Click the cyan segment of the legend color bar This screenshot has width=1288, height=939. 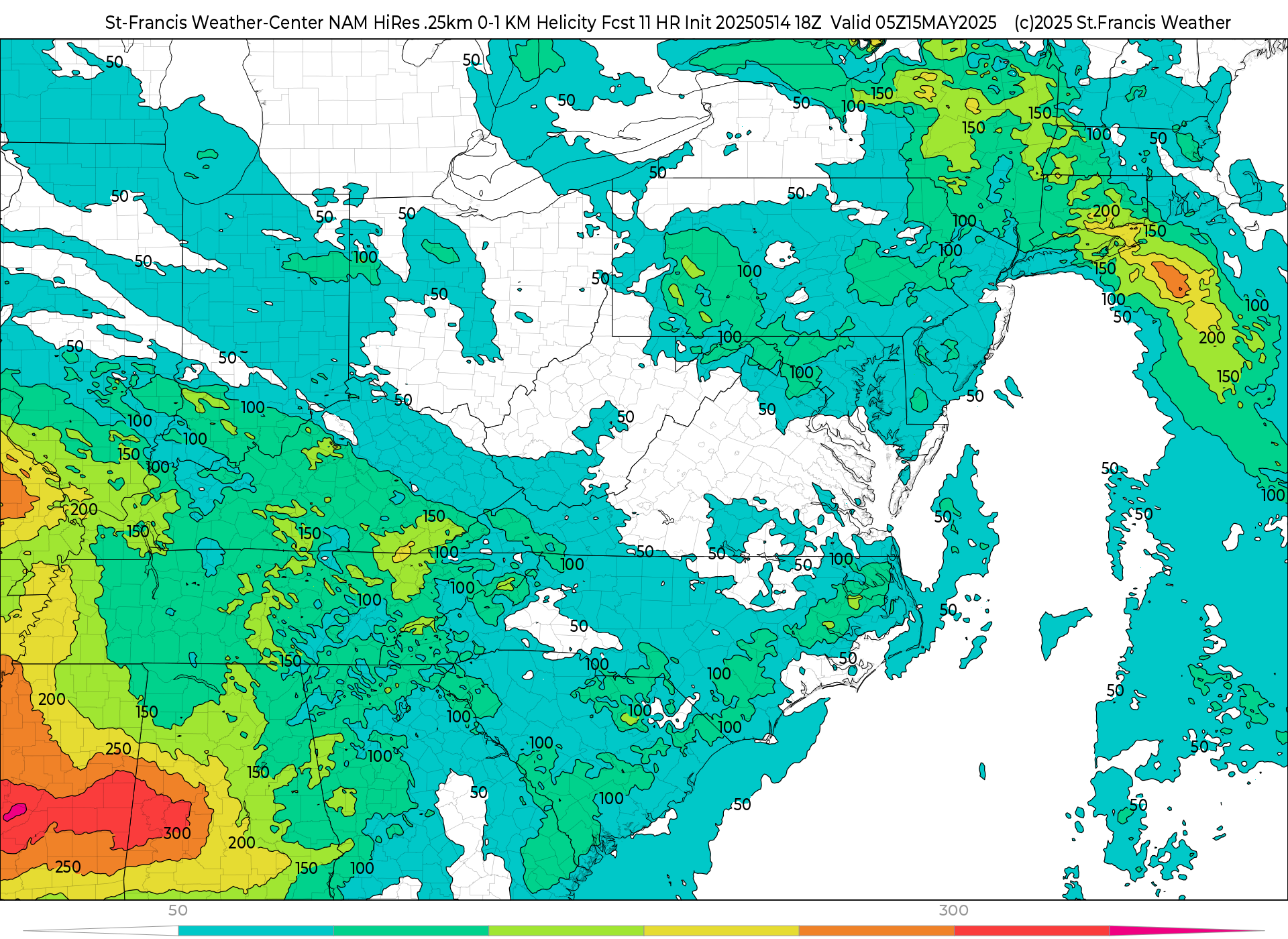pos(256,931)
